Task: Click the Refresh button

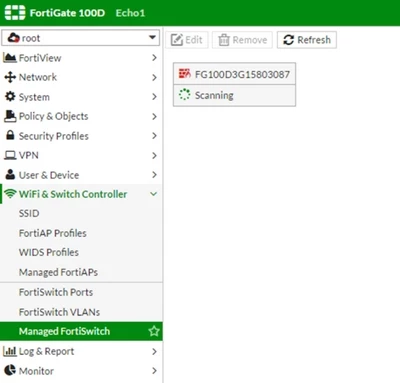Action: [x=307, y=40]
